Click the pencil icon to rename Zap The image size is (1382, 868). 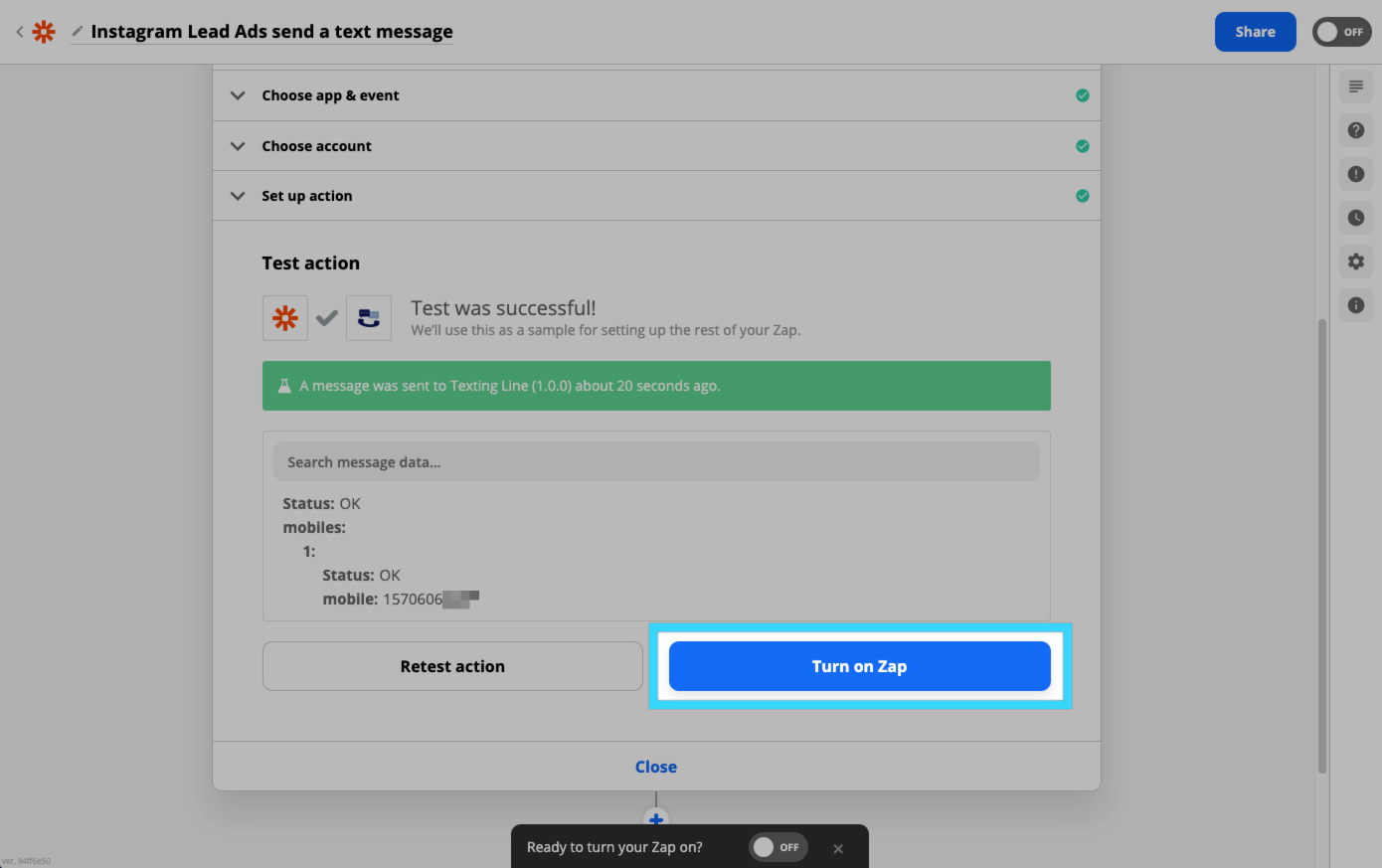coord(78,32)
